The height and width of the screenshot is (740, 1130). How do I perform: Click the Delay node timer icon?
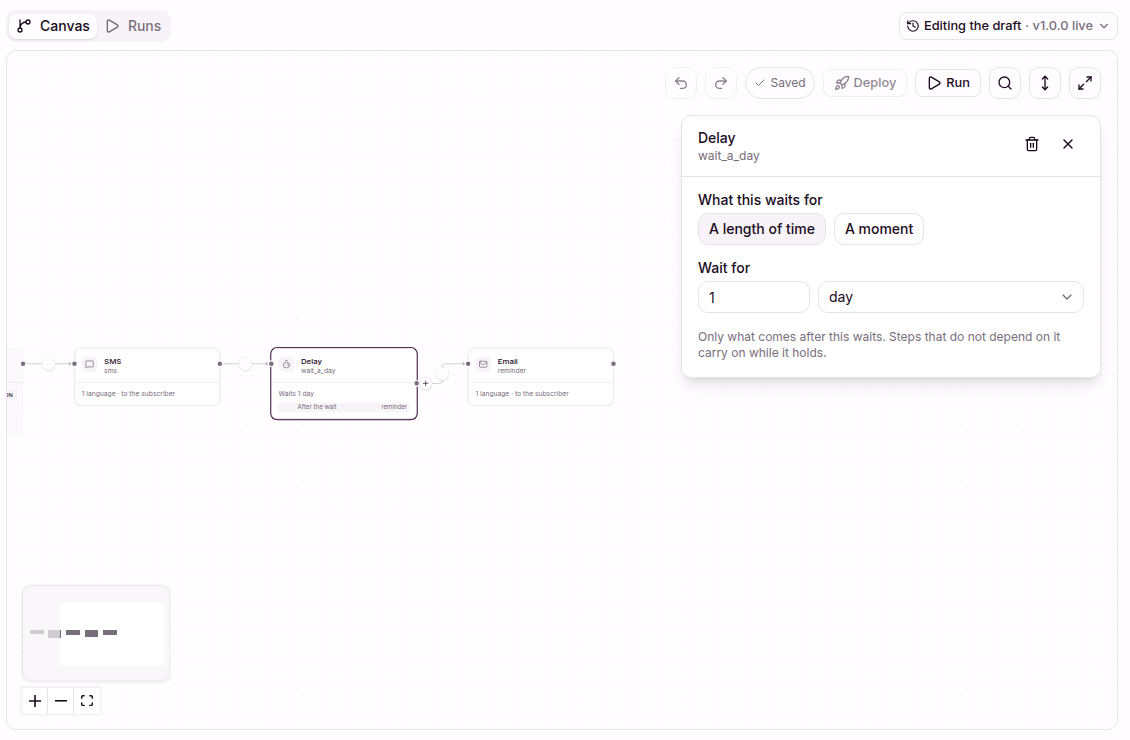pyautogui.click(x=287, y=365)
